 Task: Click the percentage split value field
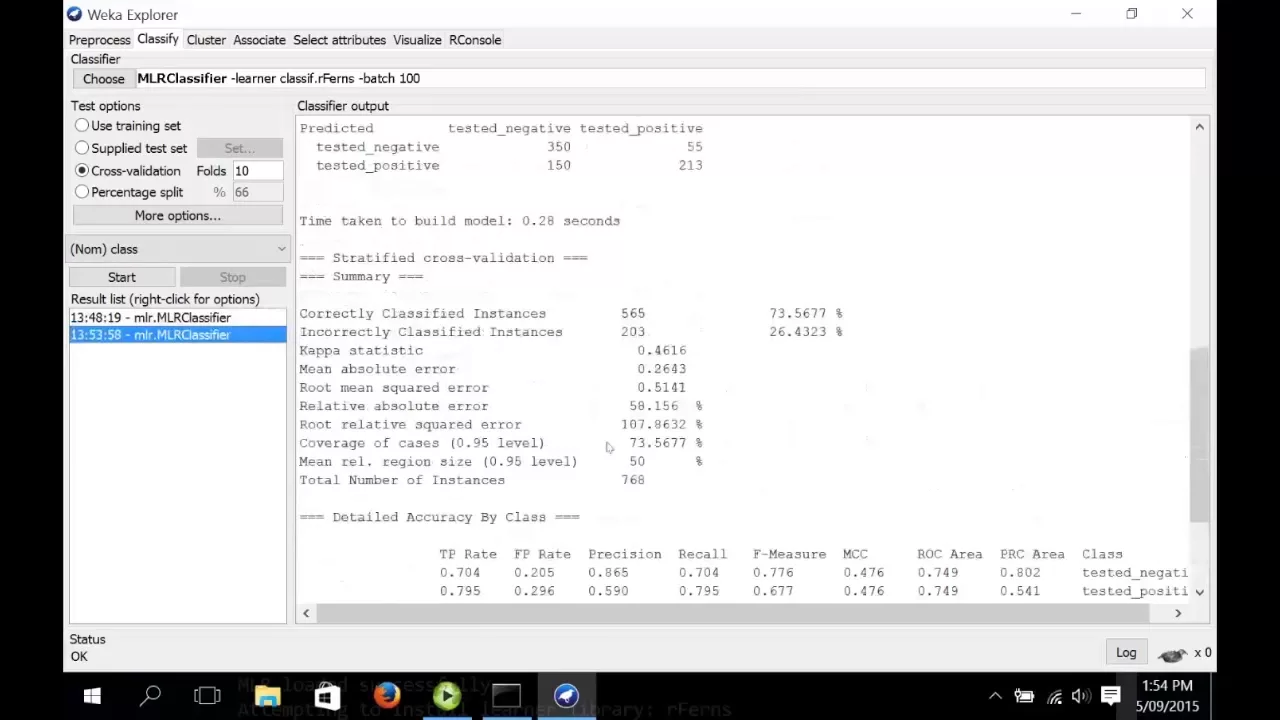[x=257, y=192]
